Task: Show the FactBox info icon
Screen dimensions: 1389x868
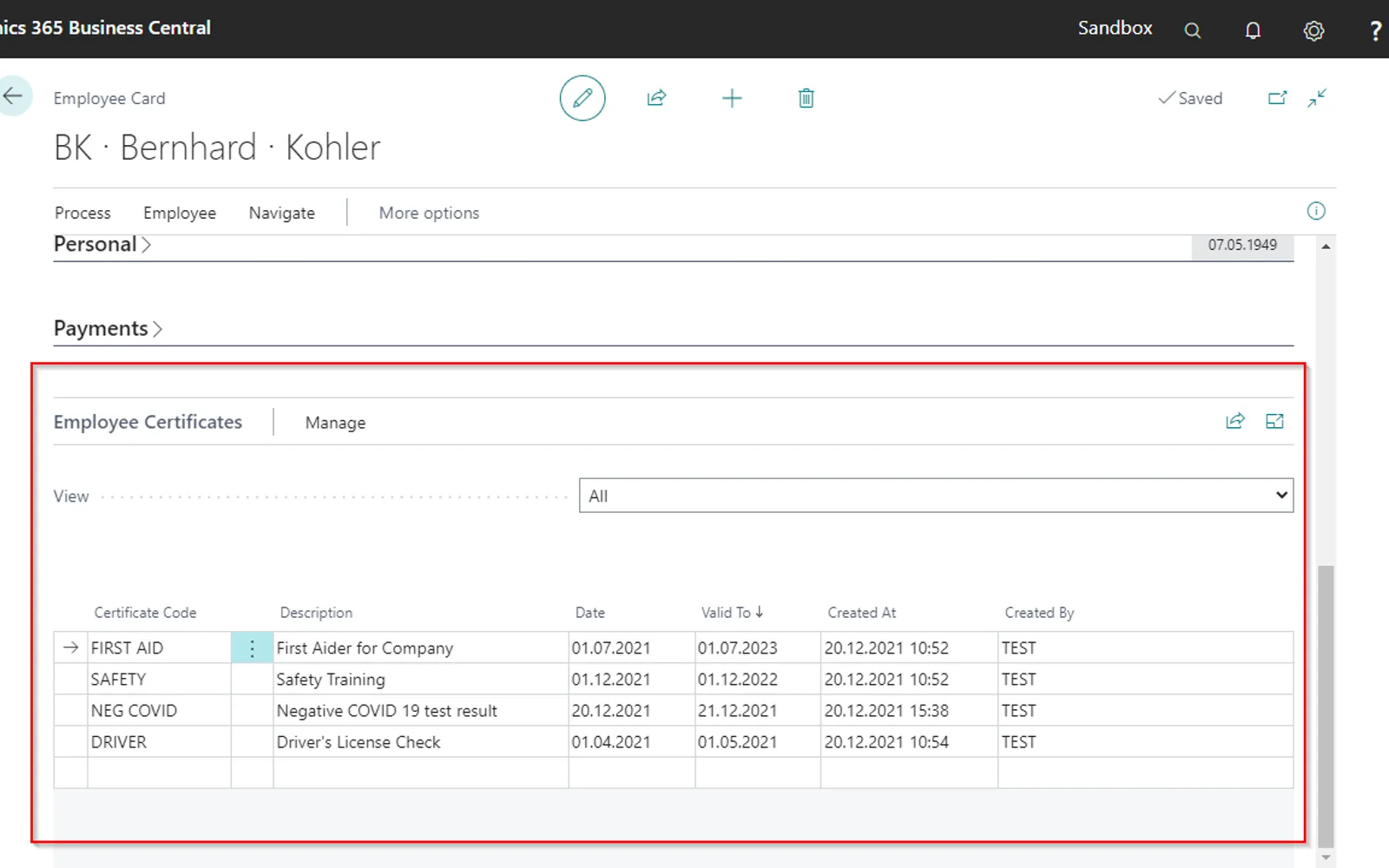Action: [x=1316, y=211]
